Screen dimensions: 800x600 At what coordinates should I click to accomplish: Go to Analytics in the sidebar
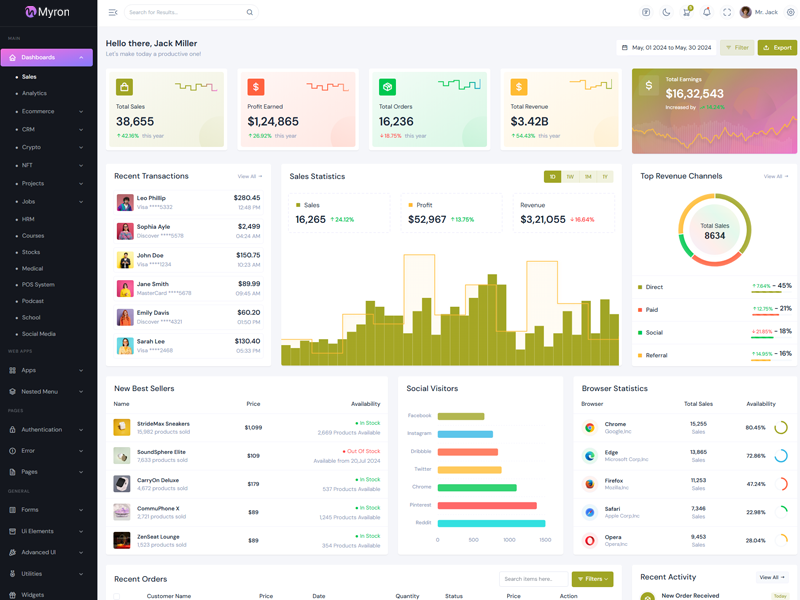[x=34, y=93]
